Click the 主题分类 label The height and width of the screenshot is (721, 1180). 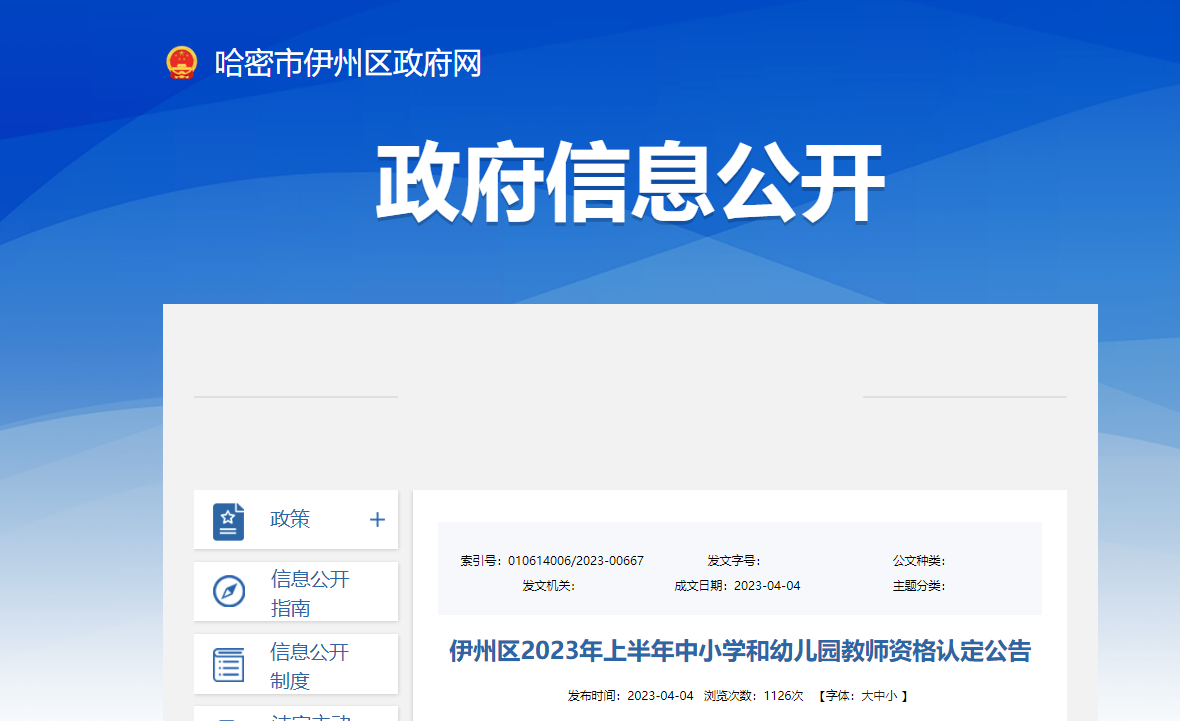(918, 586)
